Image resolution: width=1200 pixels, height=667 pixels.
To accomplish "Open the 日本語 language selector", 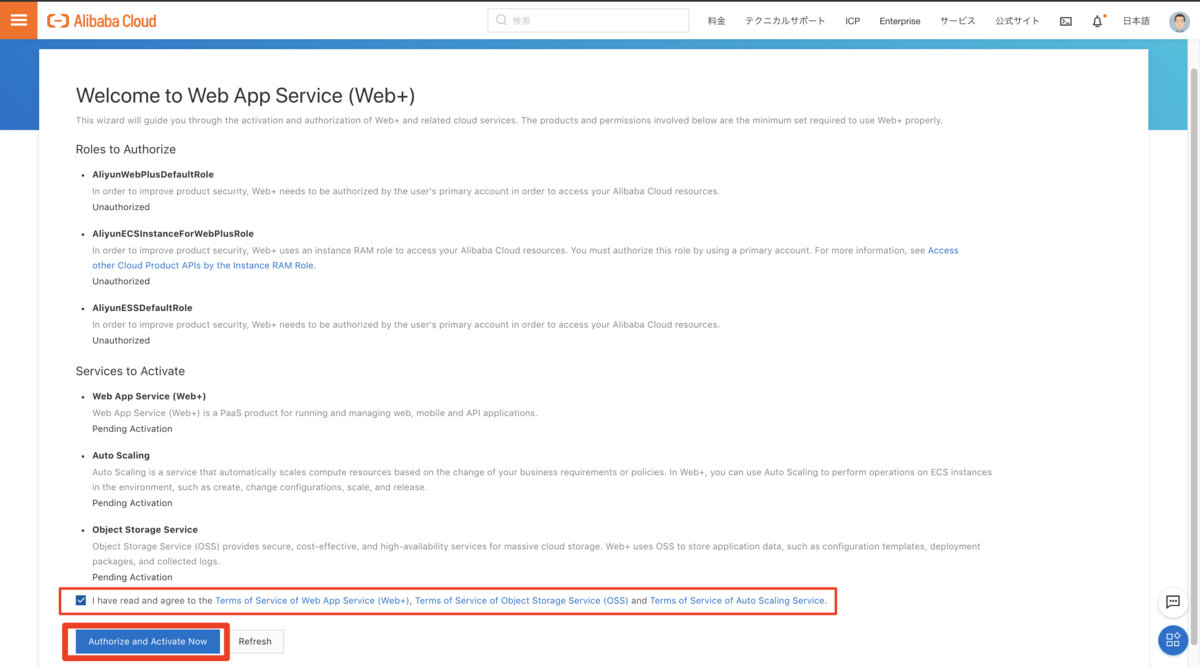I will point(1136,21).
